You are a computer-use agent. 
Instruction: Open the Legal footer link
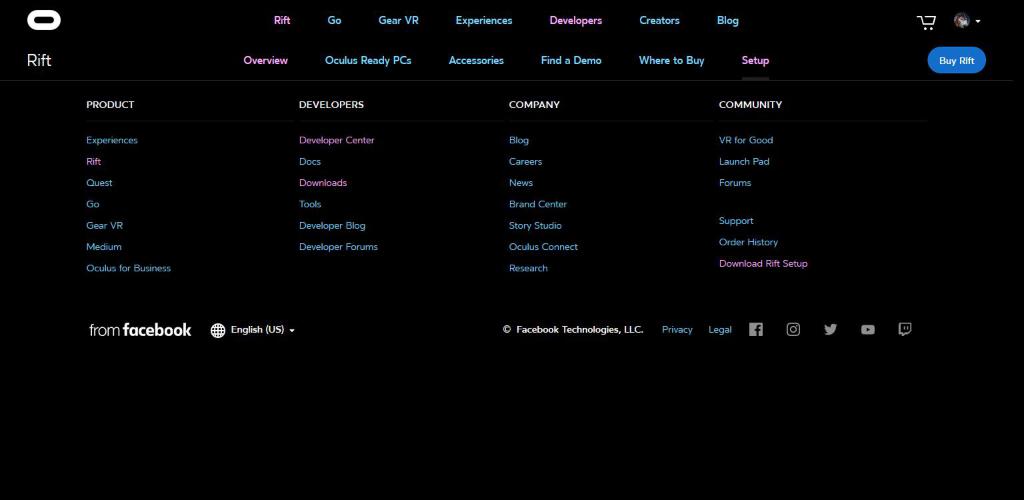click(x=720, y=330)
